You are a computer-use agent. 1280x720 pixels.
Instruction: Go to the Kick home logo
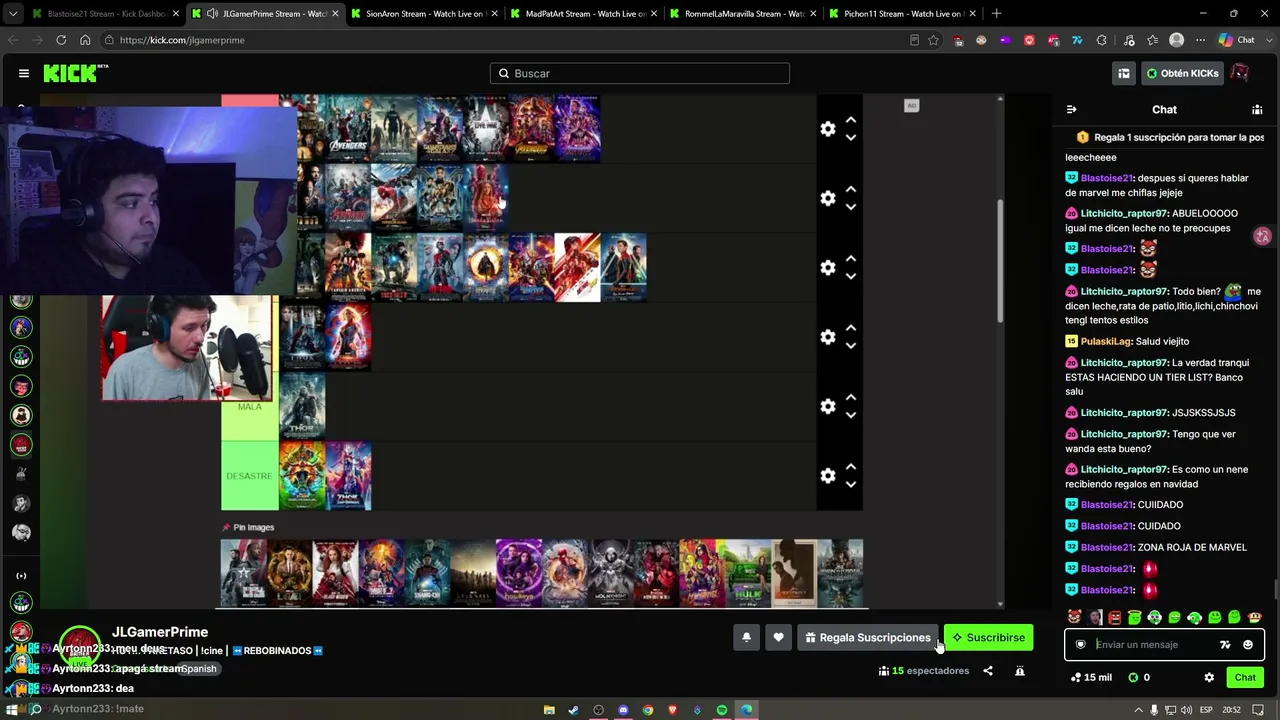tap(75, 73)
